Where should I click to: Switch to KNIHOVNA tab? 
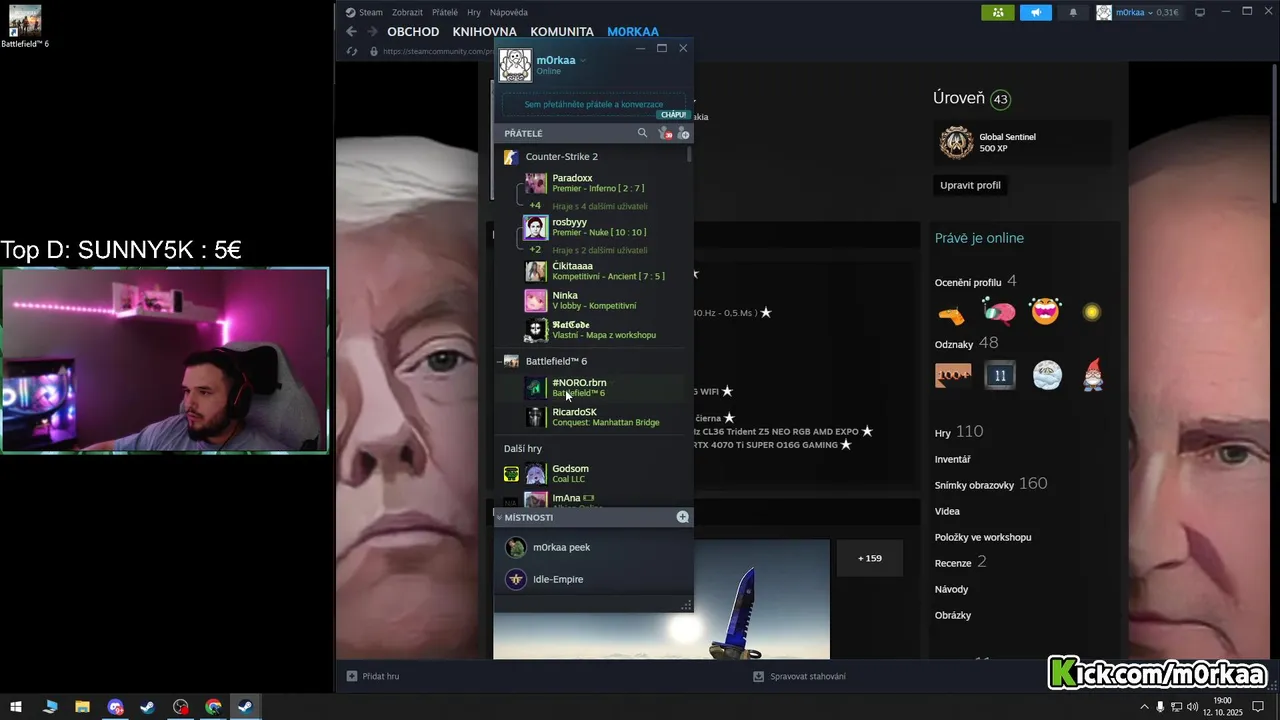485,32
